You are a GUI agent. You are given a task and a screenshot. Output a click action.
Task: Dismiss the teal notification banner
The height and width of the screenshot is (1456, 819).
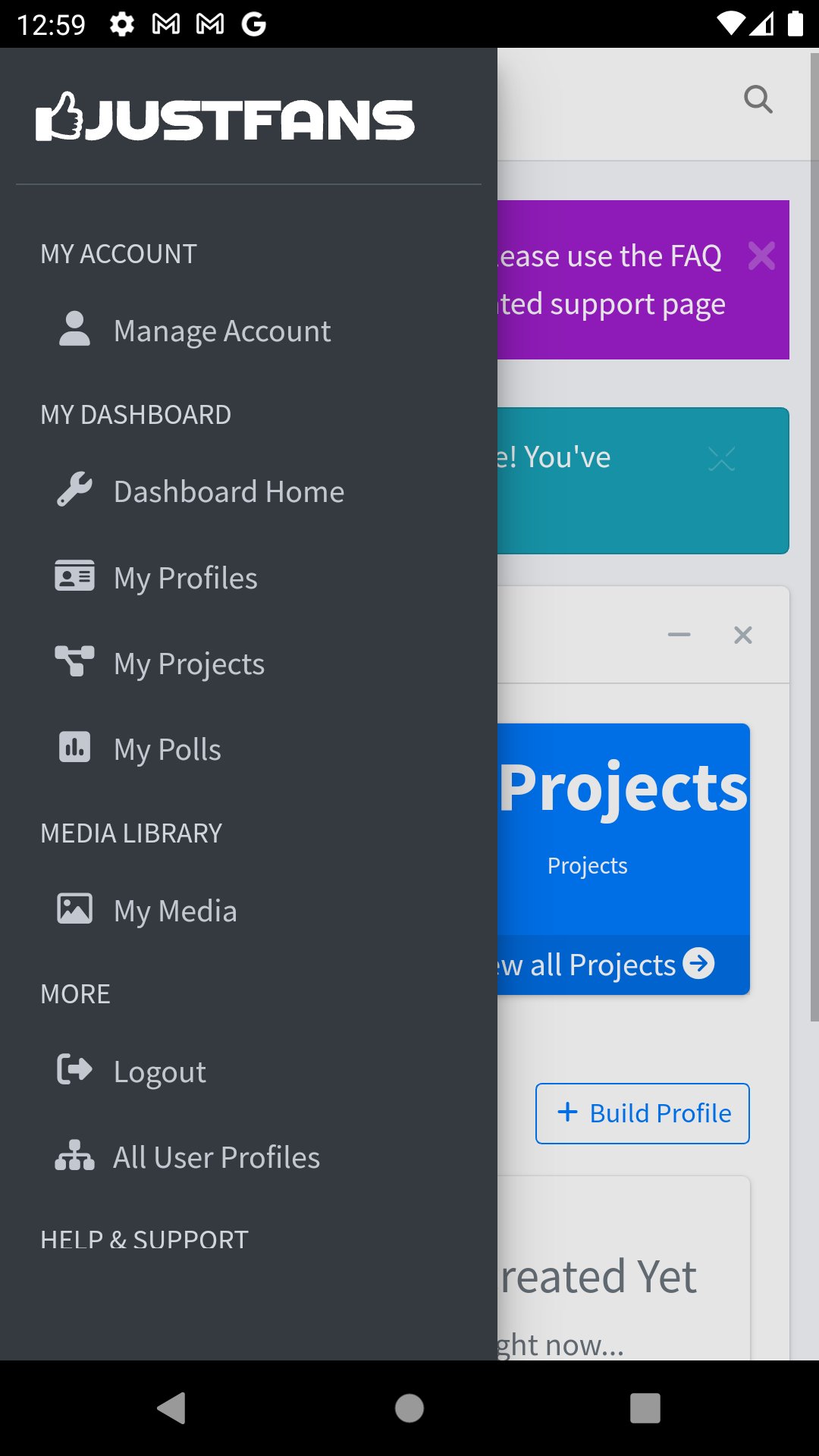pyautogui.click(x=721, y=458)
